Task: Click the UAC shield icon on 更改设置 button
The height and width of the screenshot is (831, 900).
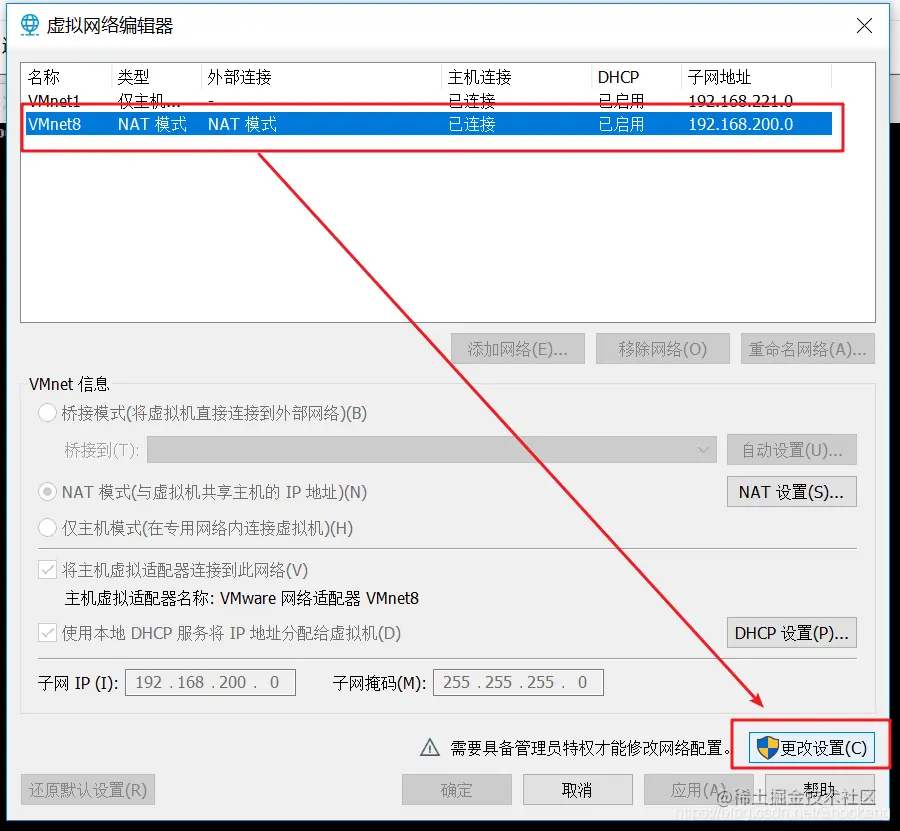Action: pyautogui.click(x=765, y=747)
